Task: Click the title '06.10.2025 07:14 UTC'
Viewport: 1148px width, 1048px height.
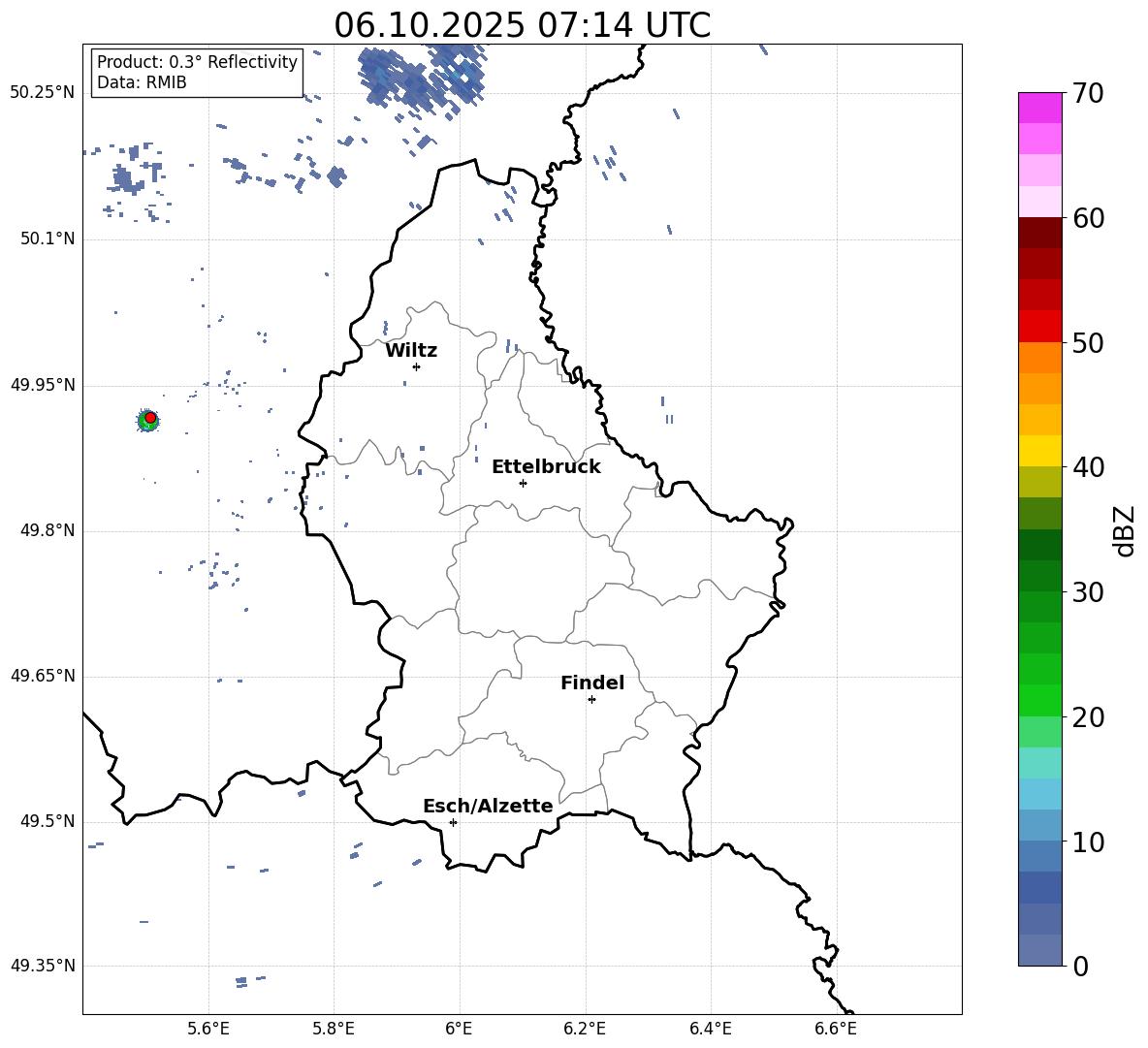Action: (523, 25)
